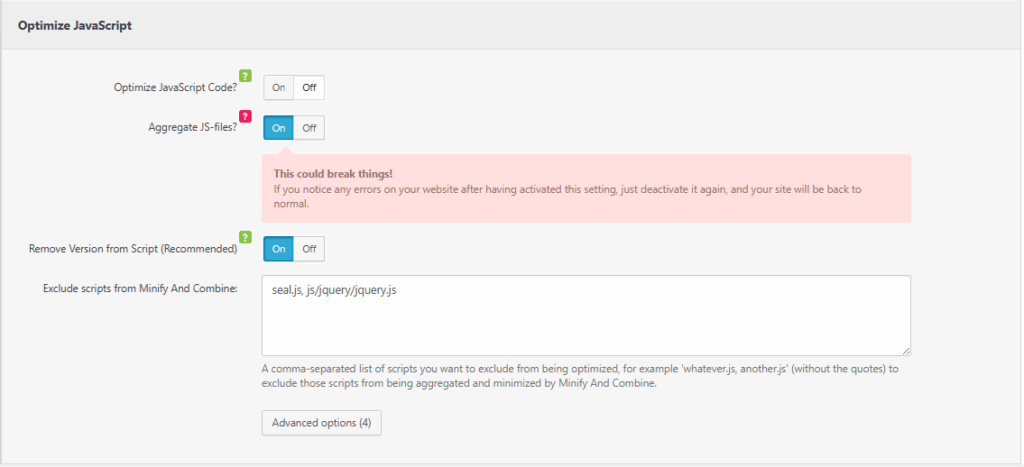1024x467 pixels.
Task: Switch Aggregate JS-files to Off
Action: tap(309, 128)
